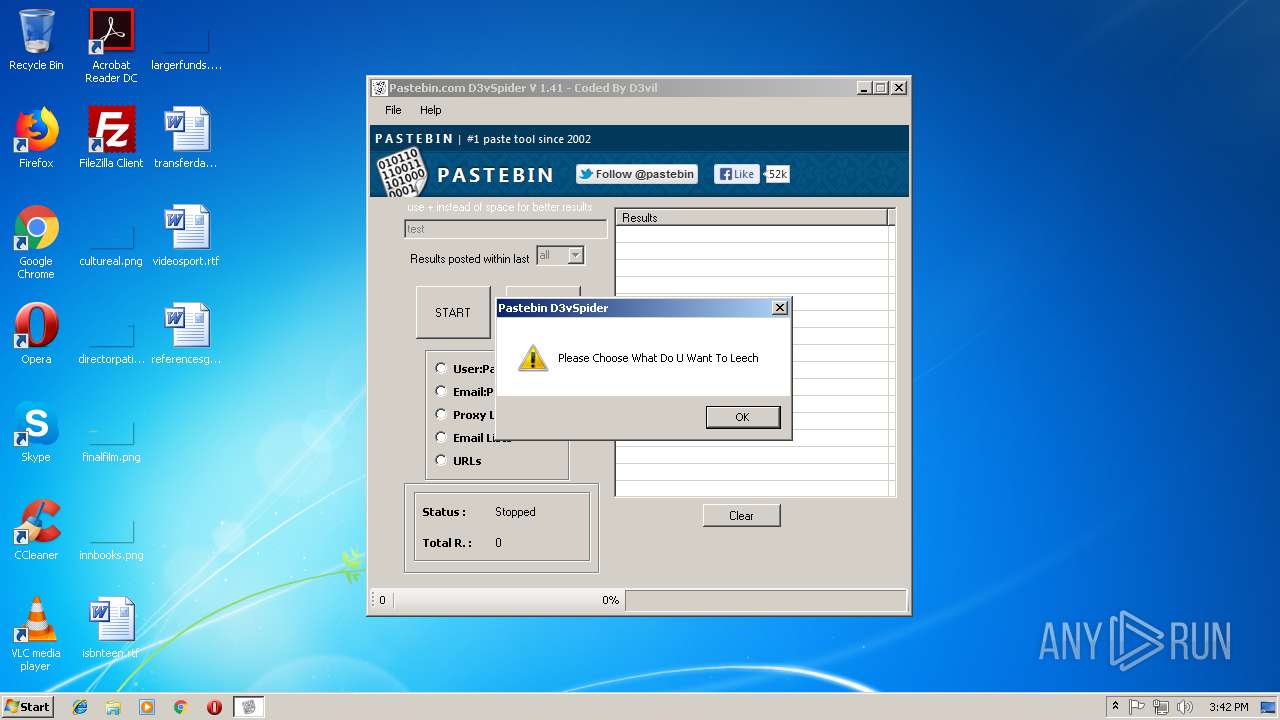This screenshot has height=720, width=1280.
Task: Select the User:Pass radio button
Action: pyautogui.click(x=441, y=368)
